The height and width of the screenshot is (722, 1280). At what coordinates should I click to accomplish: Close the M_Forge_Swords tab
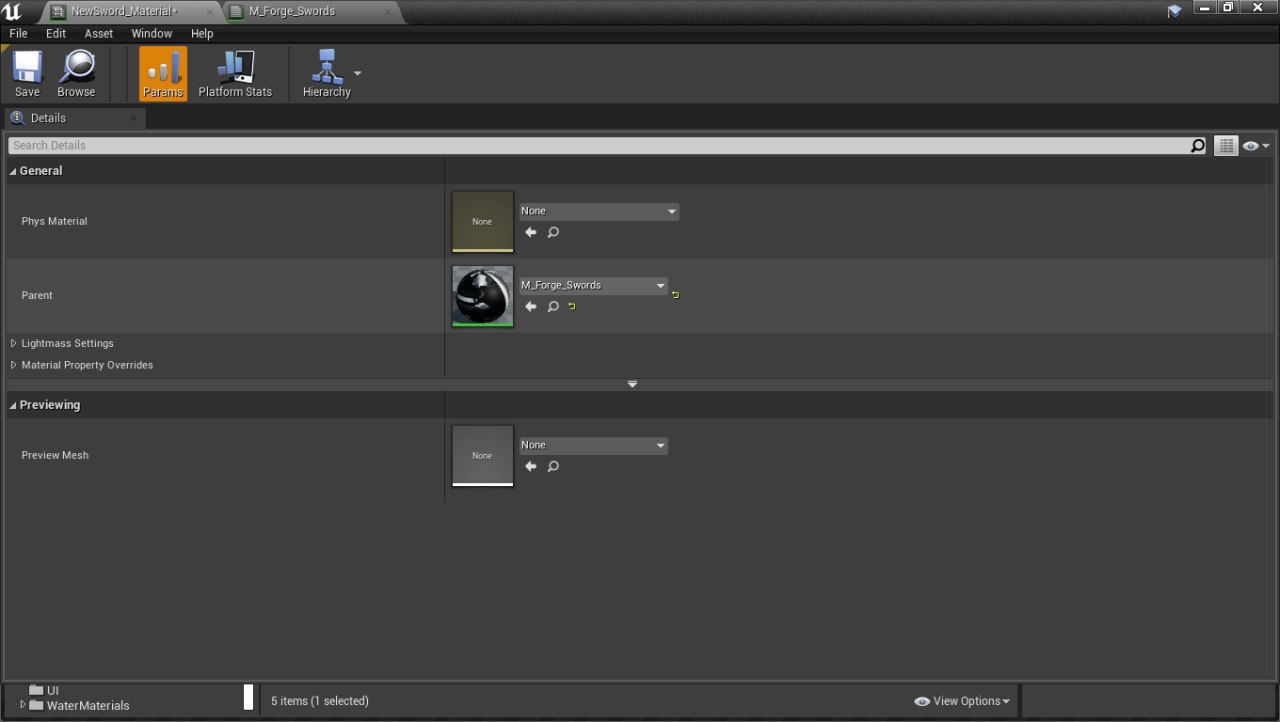[389, 11]
